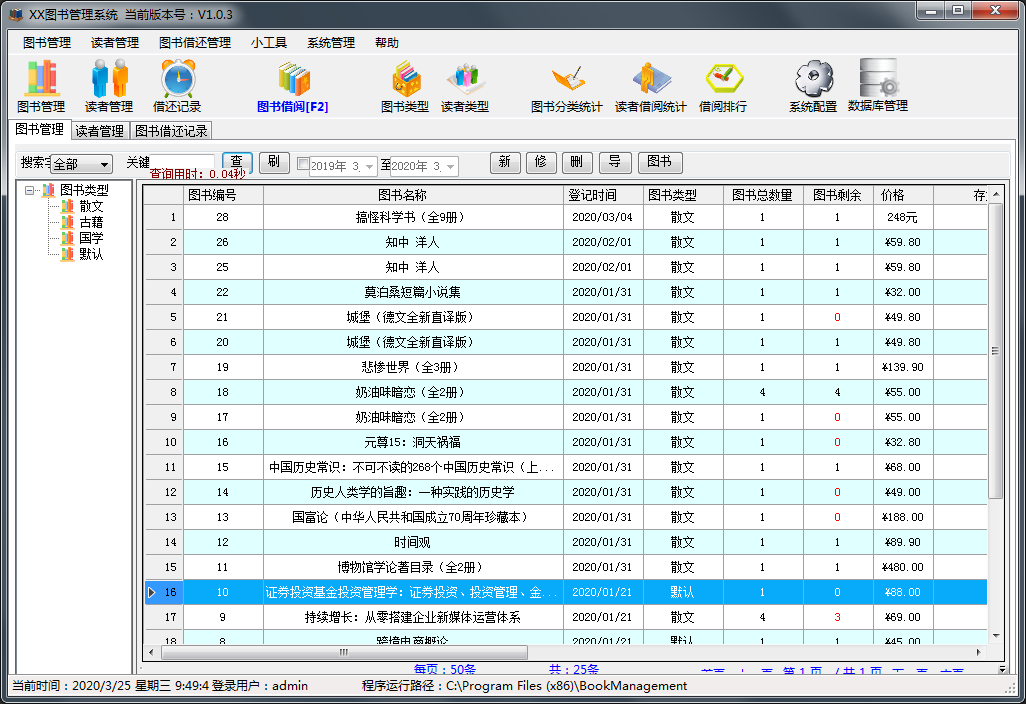Open the 图书分类统计 toolbar icon

coord(567,87)
